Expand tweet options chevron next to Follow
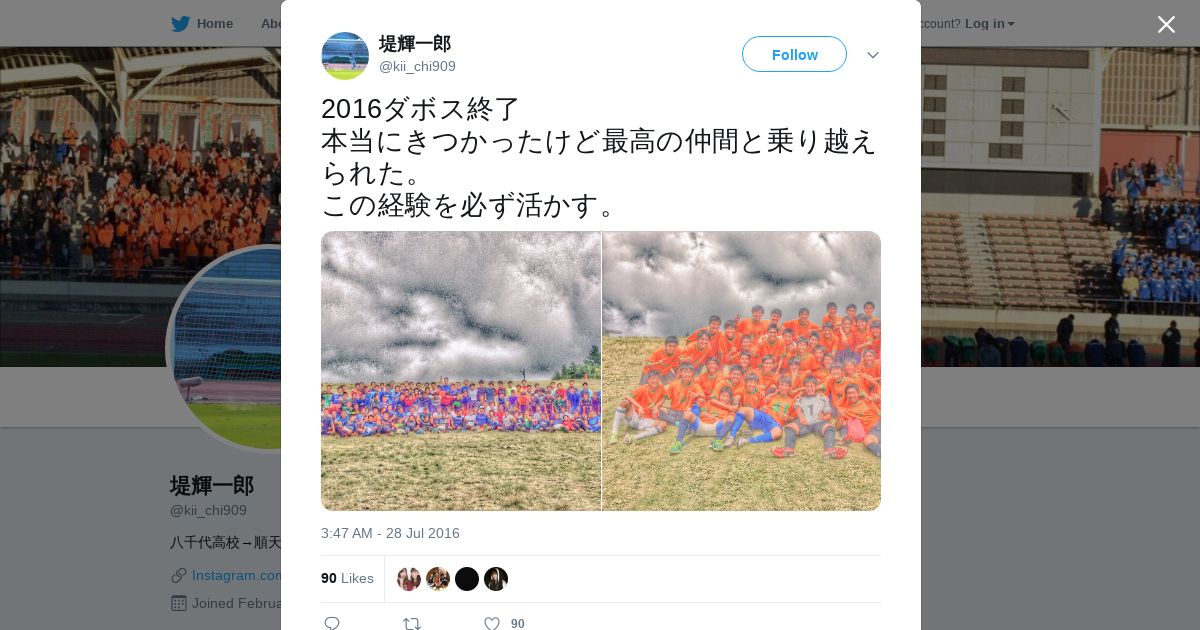1200x630 pixels. point(873,55)
